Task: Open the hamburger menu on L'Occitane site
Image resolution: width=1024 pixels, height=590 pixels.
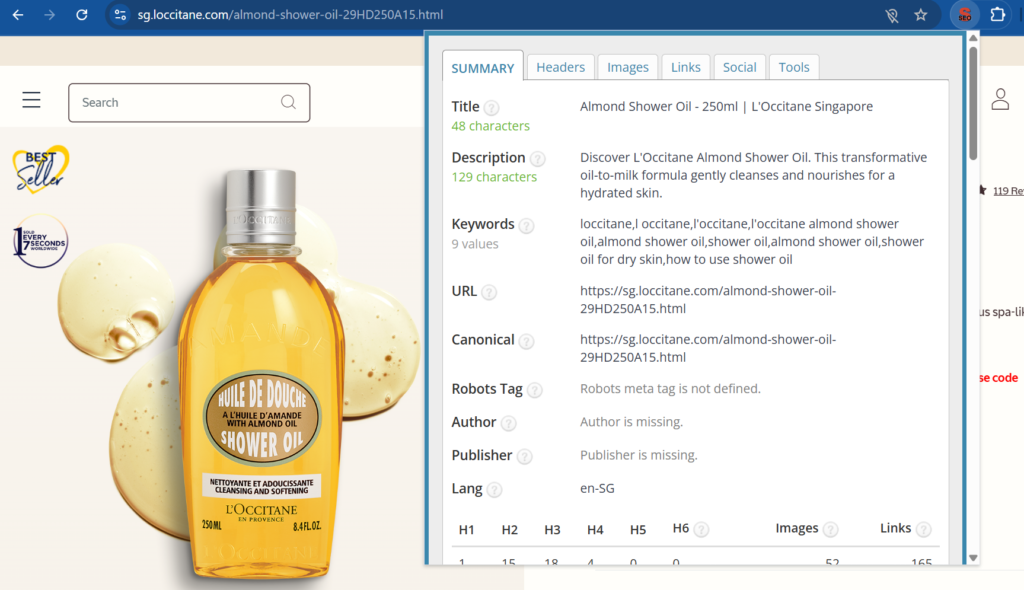Action: (31, 100)
